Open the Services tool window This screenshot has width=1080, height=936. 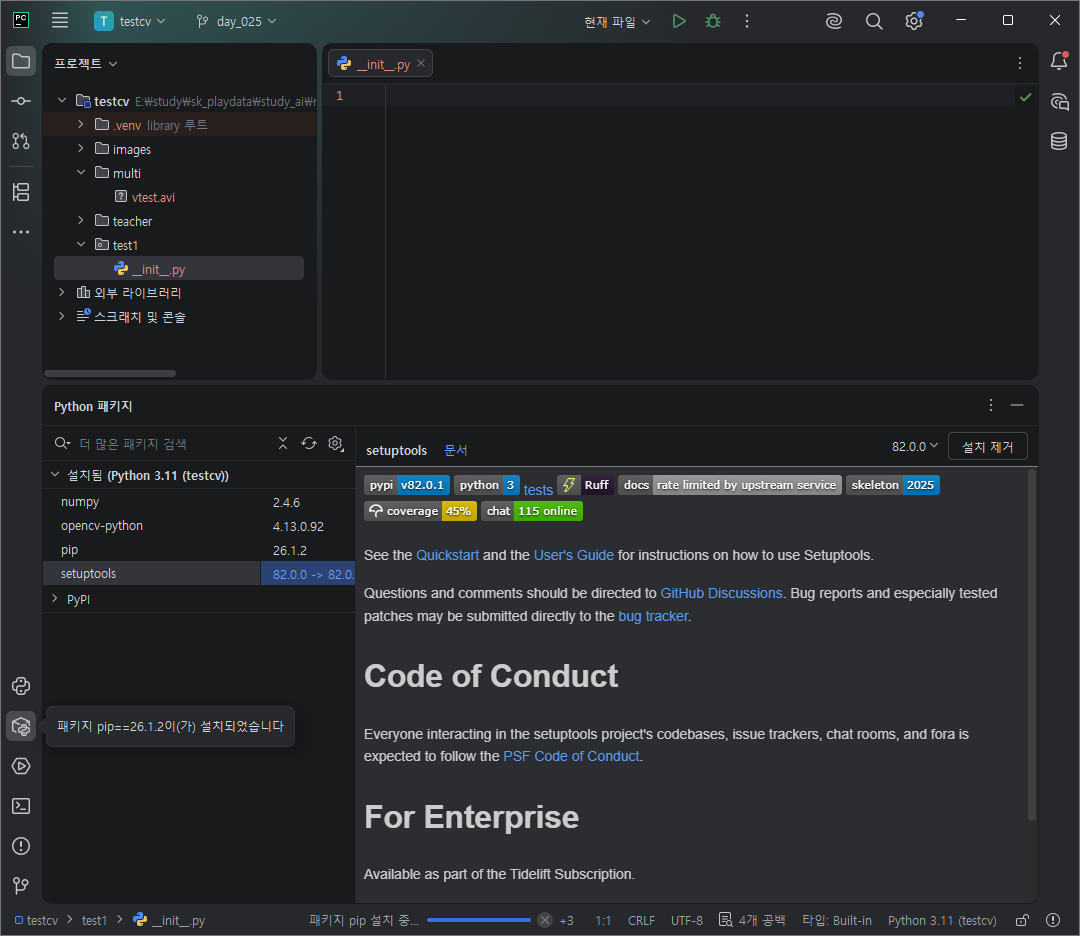point(21,766)
